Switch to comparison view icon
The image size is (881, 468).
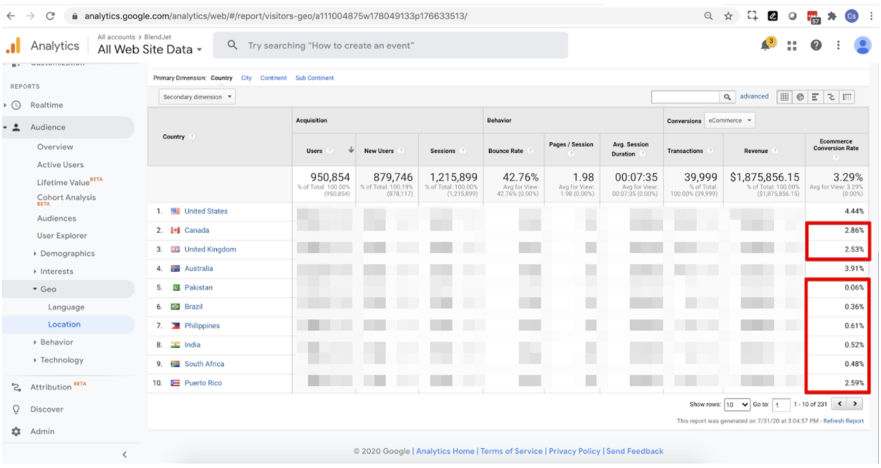[831, 97]
